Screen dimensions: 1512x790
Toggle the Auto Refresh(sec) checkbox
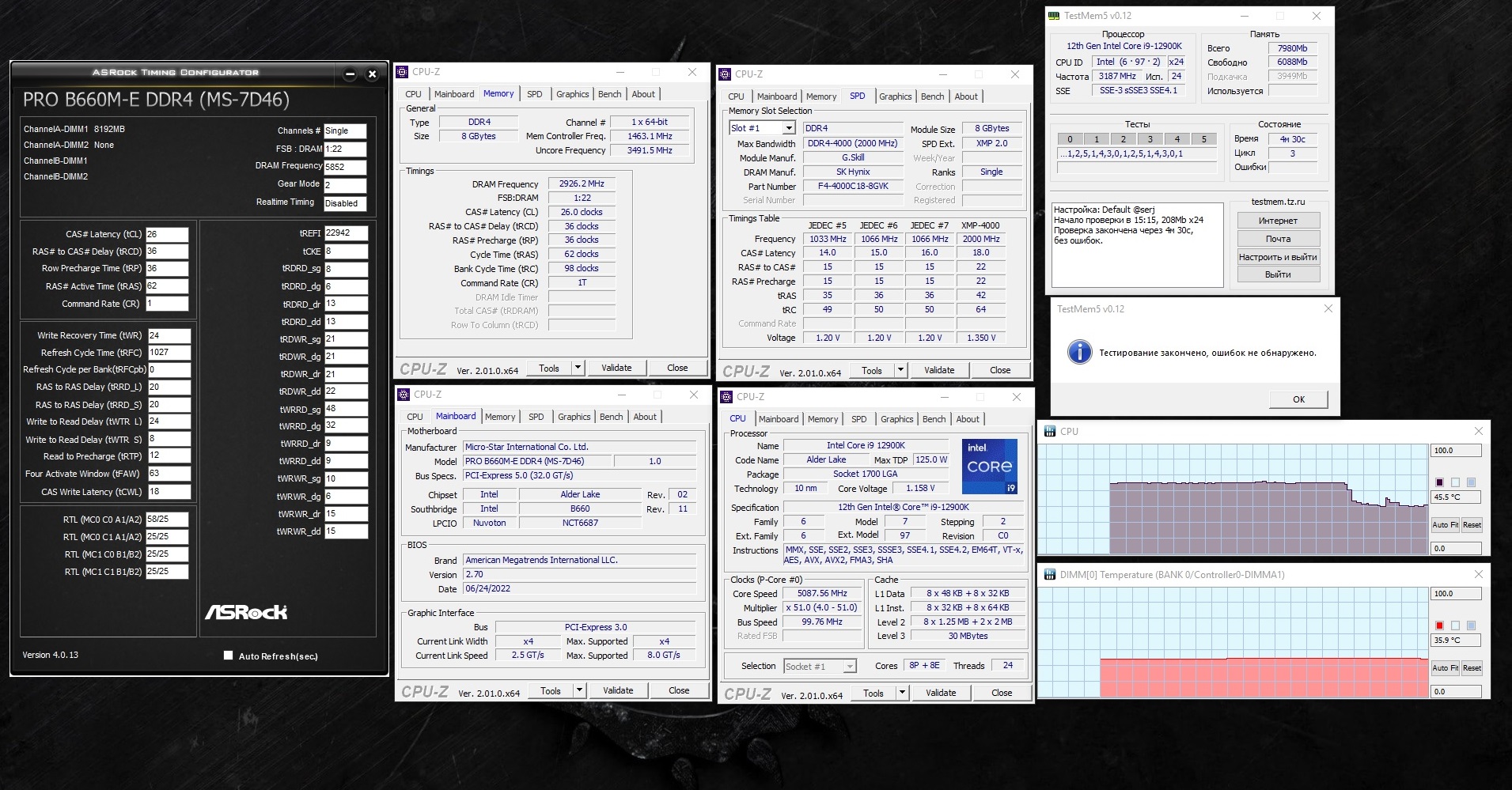pos(228,655)
